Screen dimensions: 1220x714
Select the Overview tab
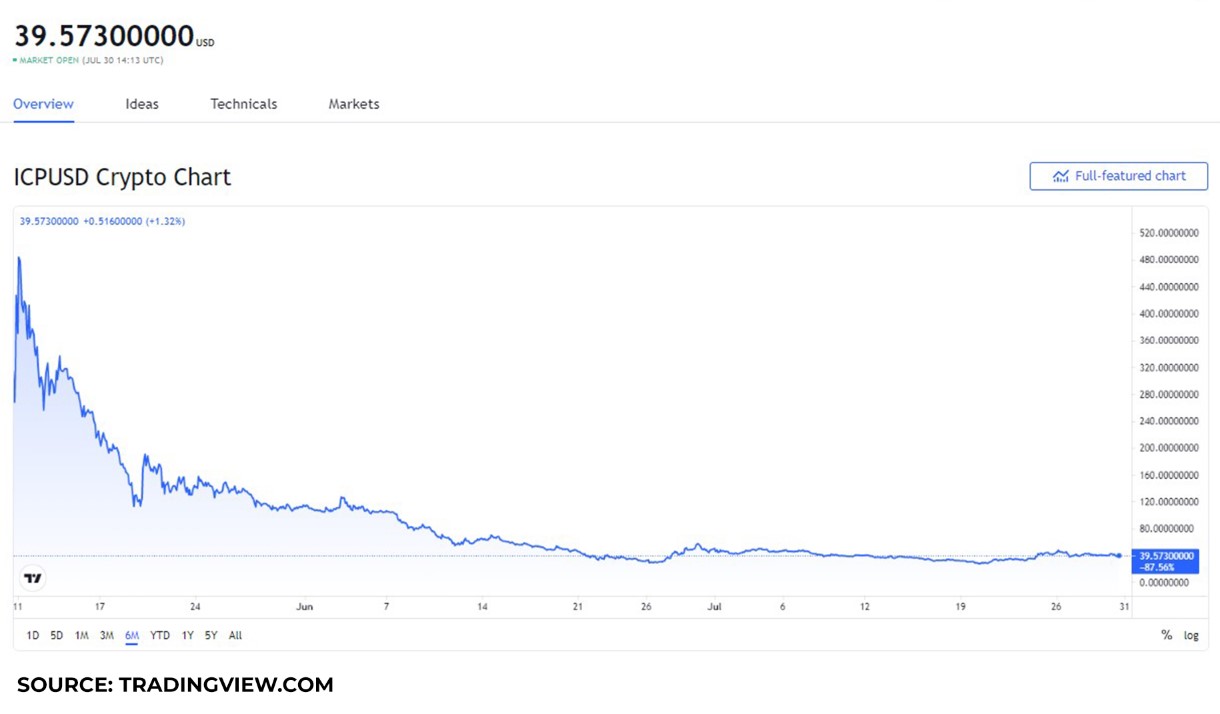43,104
